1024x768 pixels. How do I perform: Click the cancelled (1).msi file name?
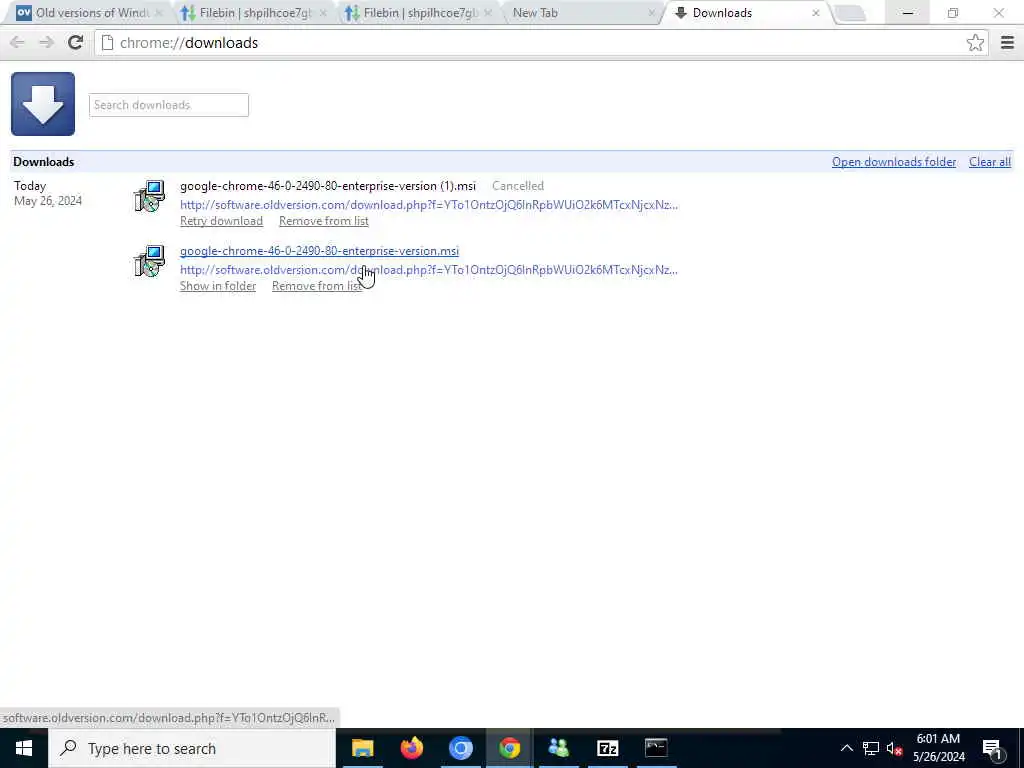coord(328,186)
